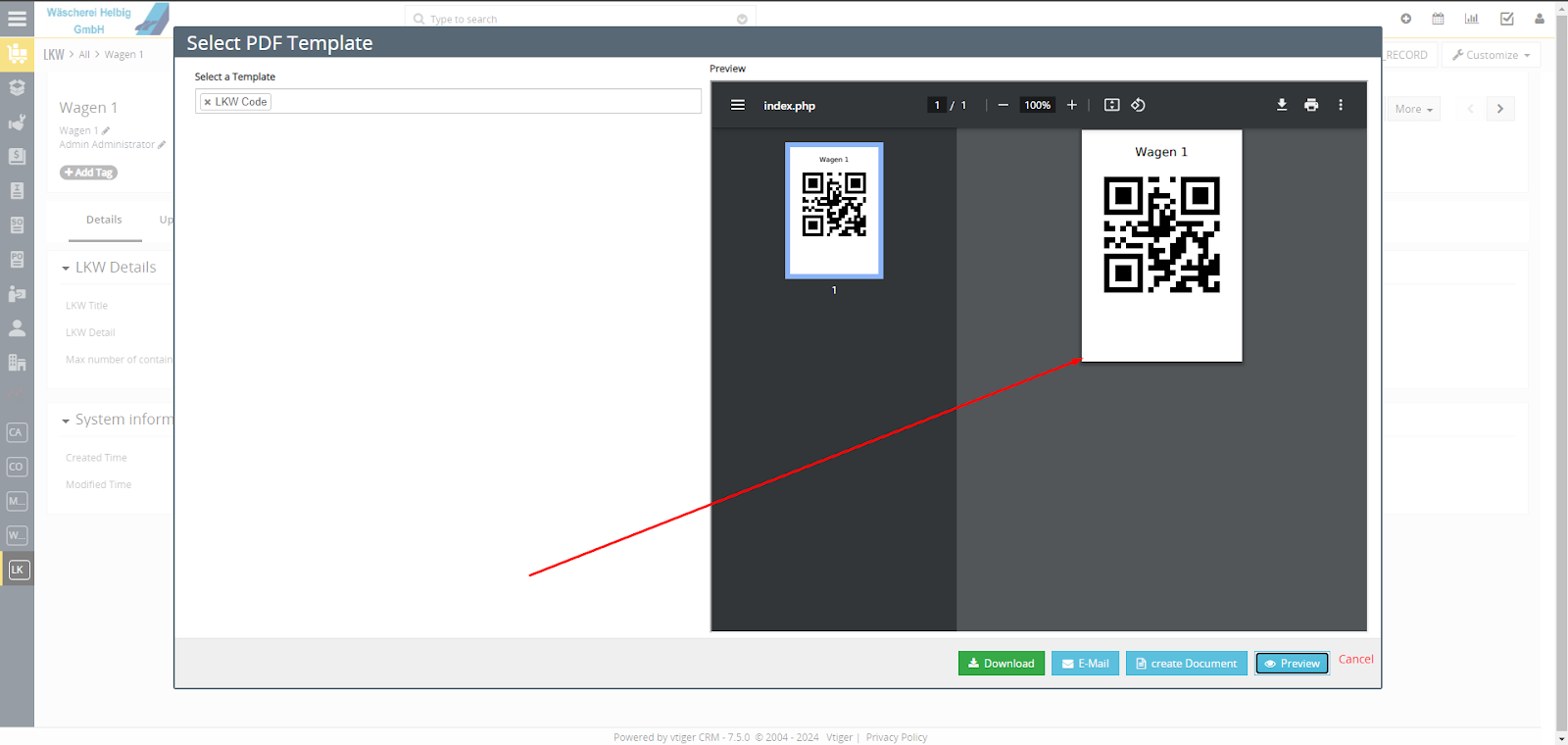
Task: Open the W... module in sidebar
Action: click(17, 535)
